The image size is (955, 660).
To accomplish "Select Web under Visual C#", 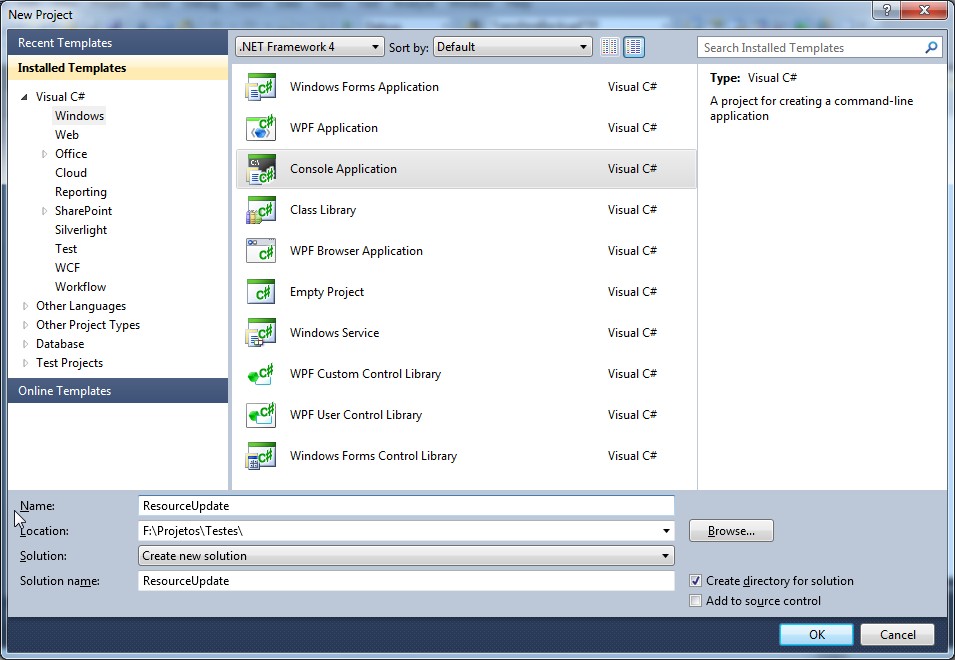I will 66,135.
